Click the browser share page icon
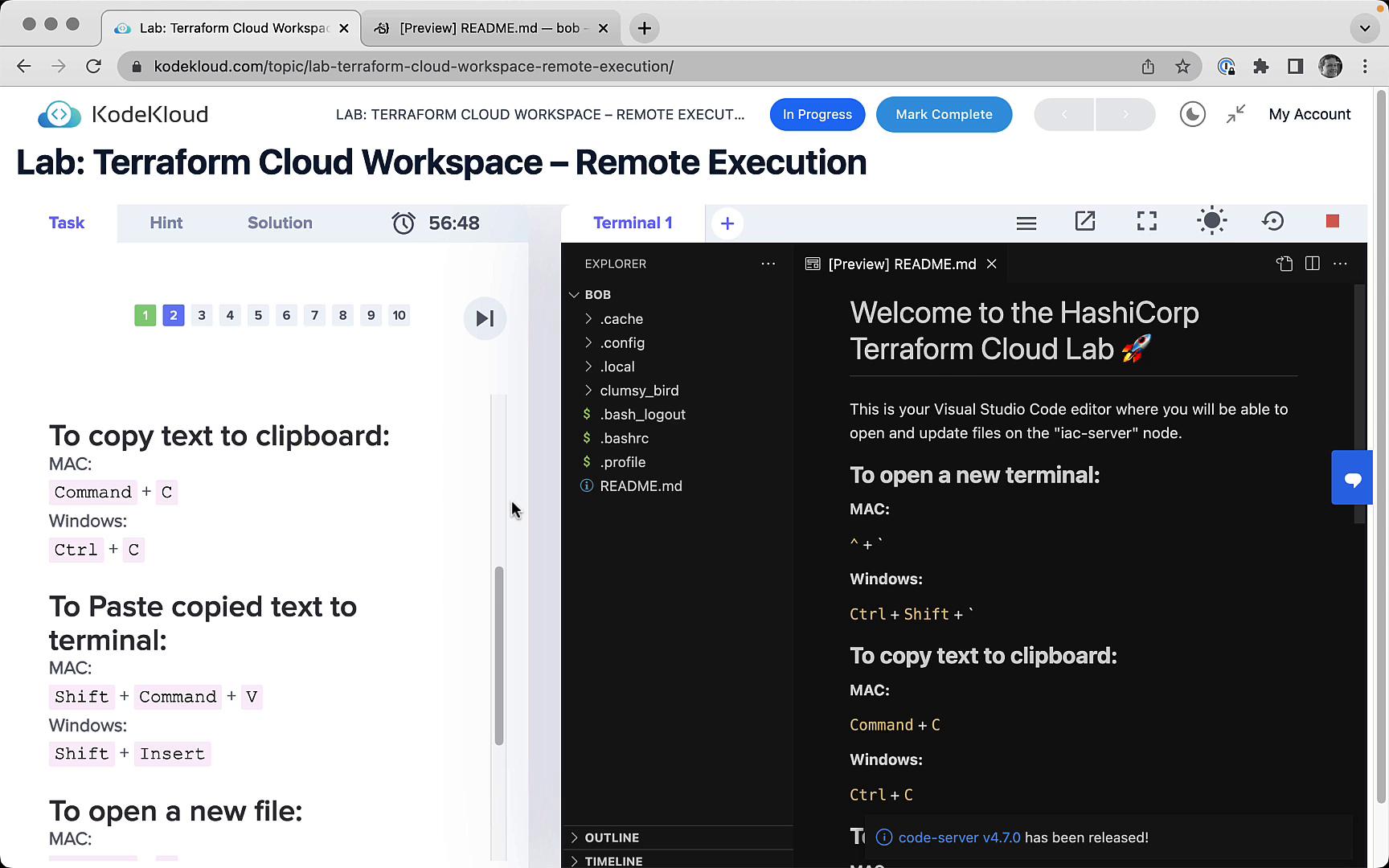The height and width of the screenshot is (868, 1389). (x=1148, y=67)
